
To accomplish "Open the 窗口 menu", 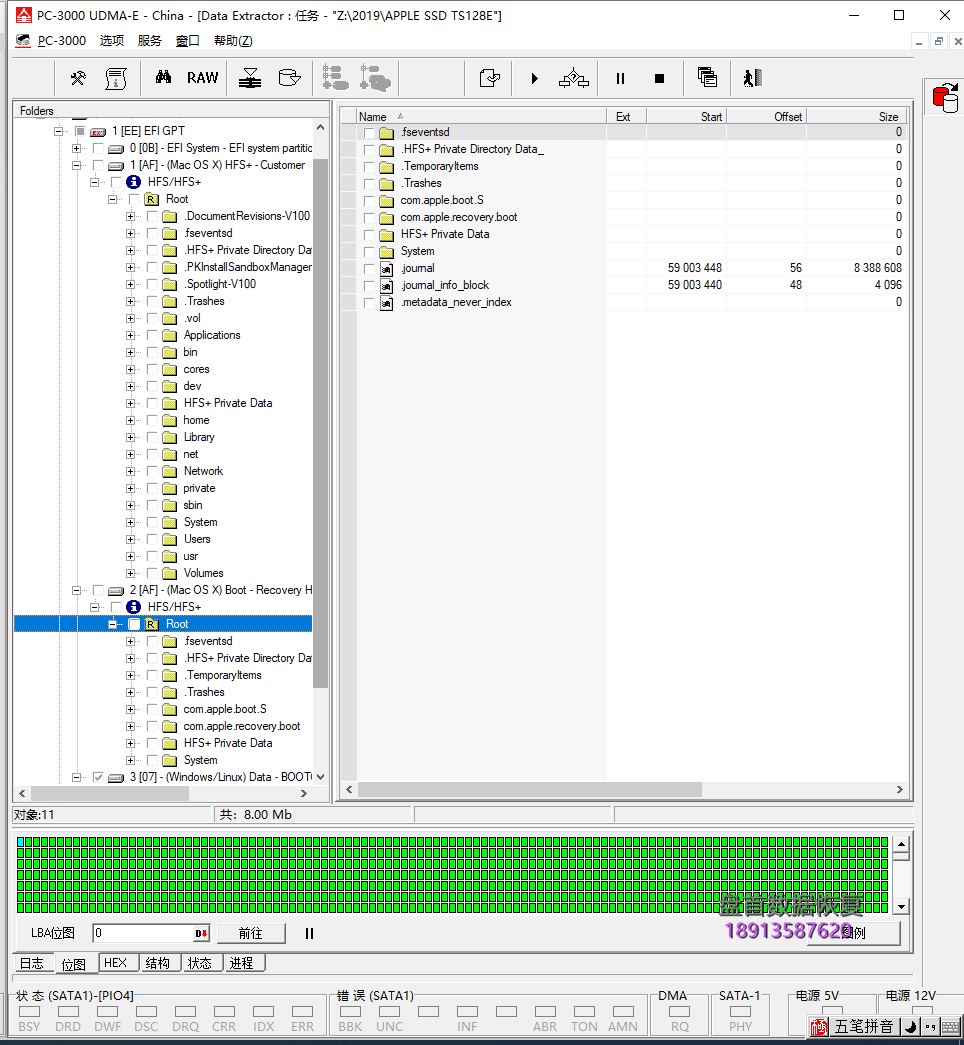I will pyautogui.click(x=187, y=41).
